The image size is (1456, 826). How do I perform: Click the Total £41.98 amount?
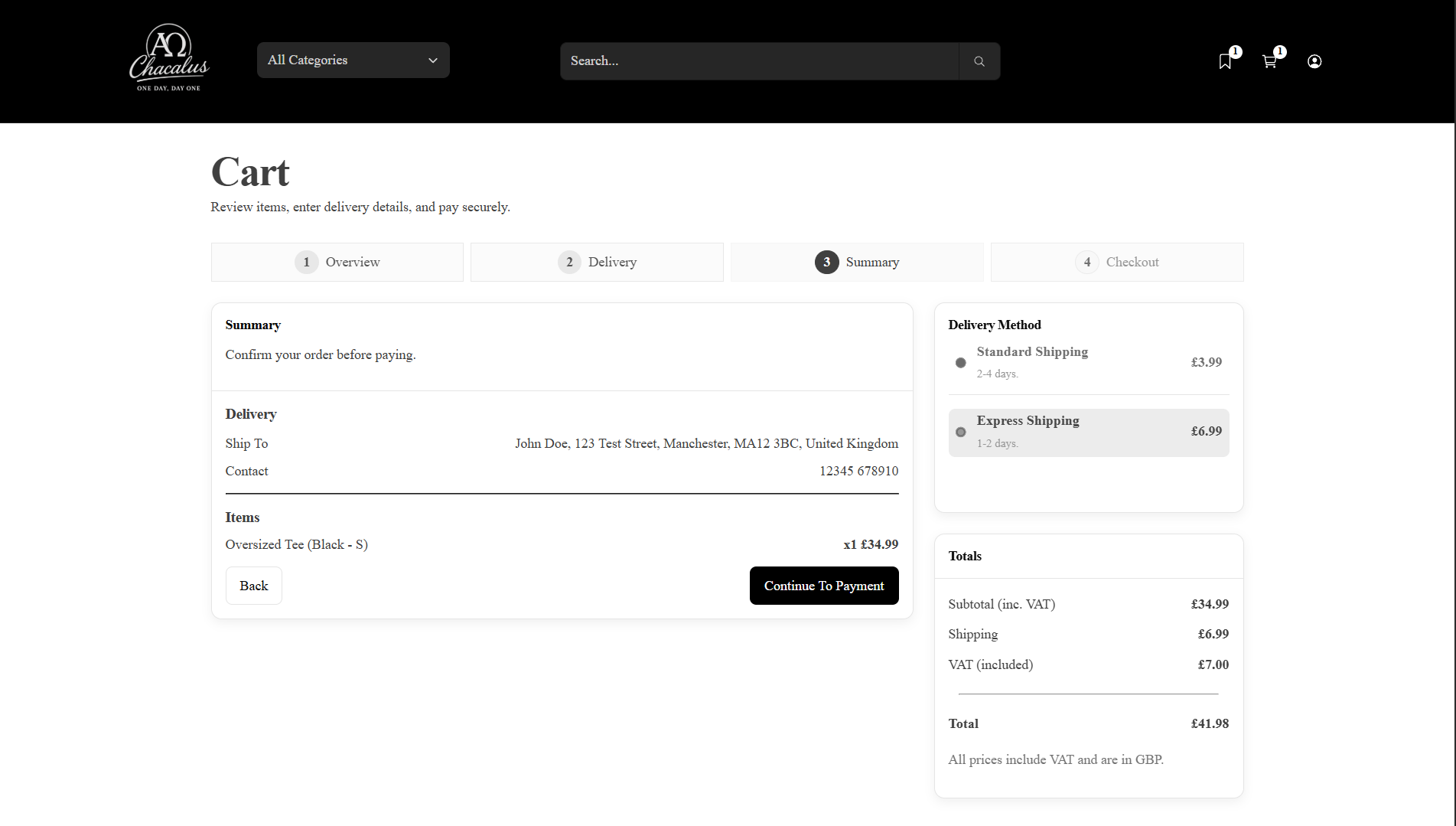(x=1210, y=723)
